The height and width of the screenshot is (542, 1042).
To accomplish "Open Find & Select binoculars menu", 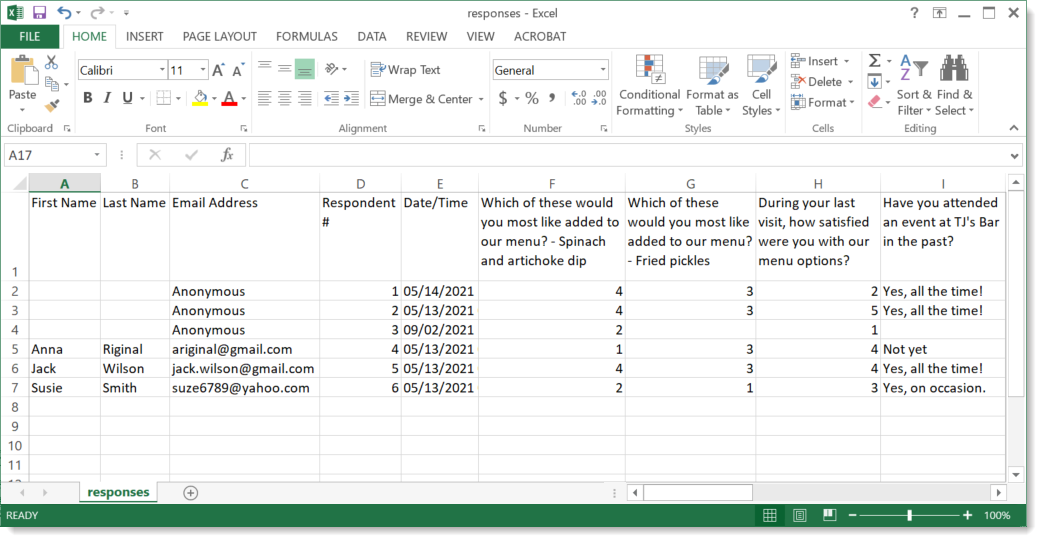I will point(955,86).
